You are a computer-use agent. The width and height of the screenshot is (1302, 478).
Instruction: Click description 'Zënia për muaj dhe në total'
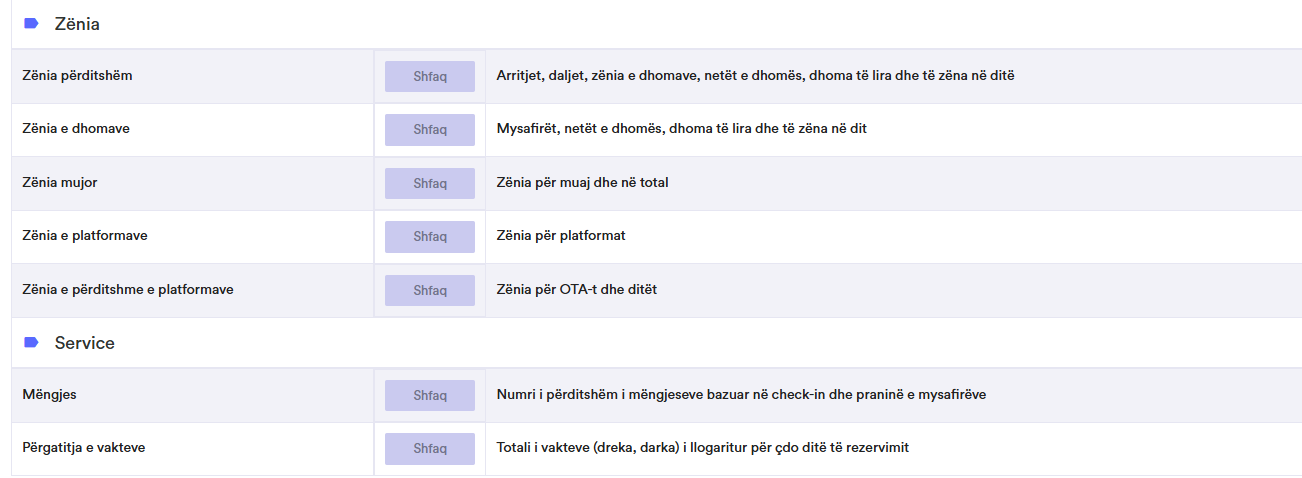click(583, 183)
